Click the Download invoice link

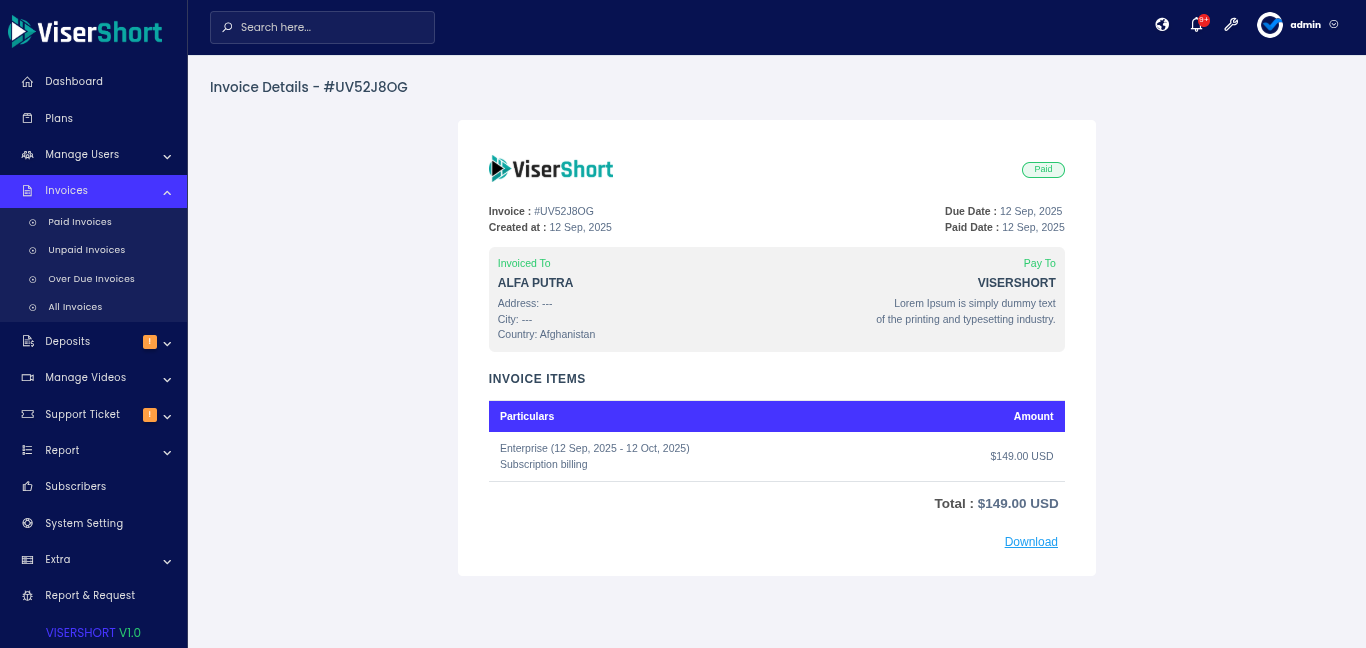pyautogui.click(x=1031, y=542)
